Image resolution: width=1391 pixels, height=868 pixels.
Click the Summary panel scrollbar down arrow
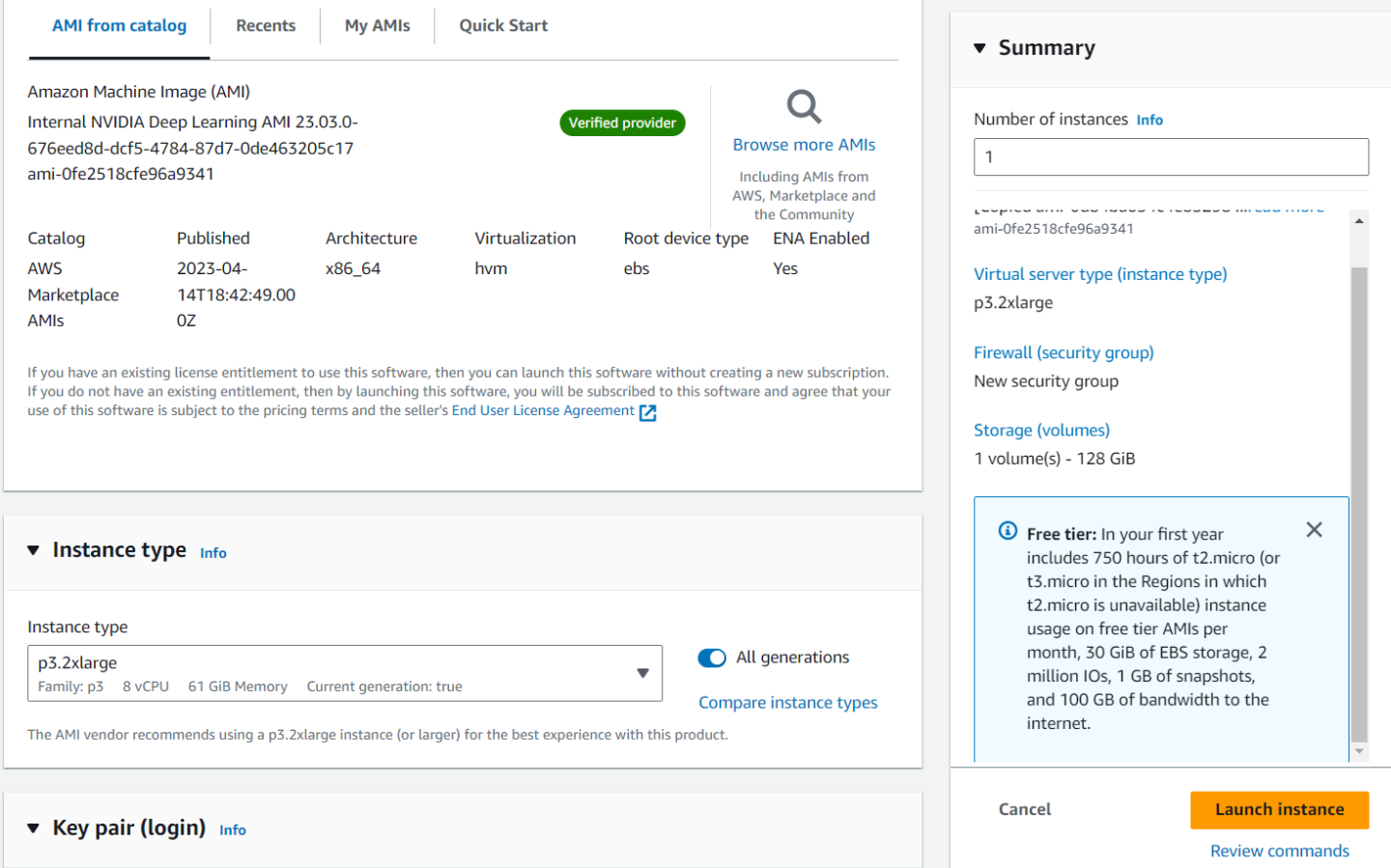[x=1359, y=751]
